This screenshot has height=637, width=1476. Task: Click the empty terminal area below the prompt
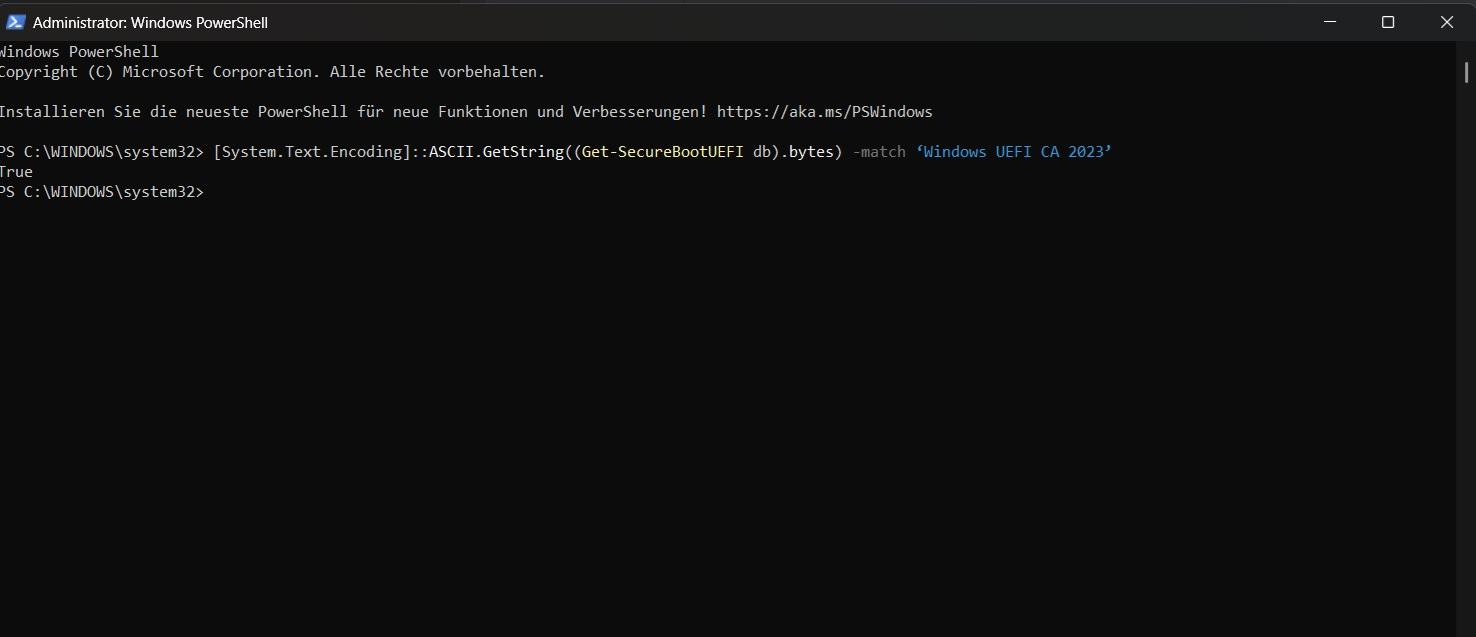coord(700,420)
